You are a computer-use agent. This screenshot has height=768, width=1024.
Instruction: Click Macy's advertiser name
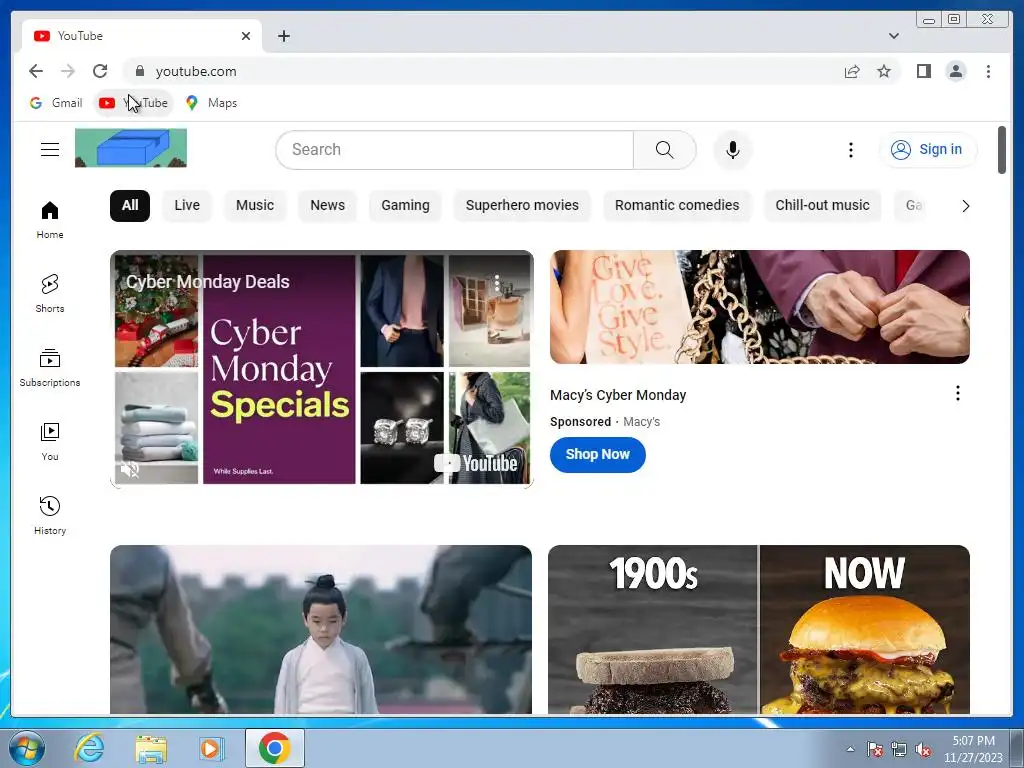(x=641, y=422)
